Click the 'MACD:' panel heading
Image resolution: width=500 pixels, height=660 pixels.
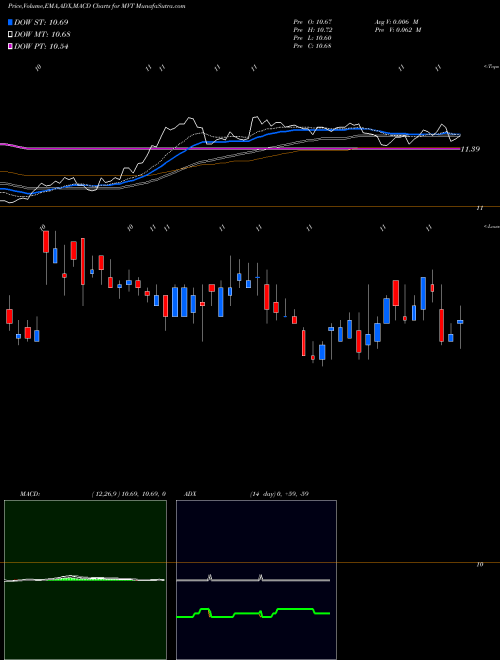(30, 494)
